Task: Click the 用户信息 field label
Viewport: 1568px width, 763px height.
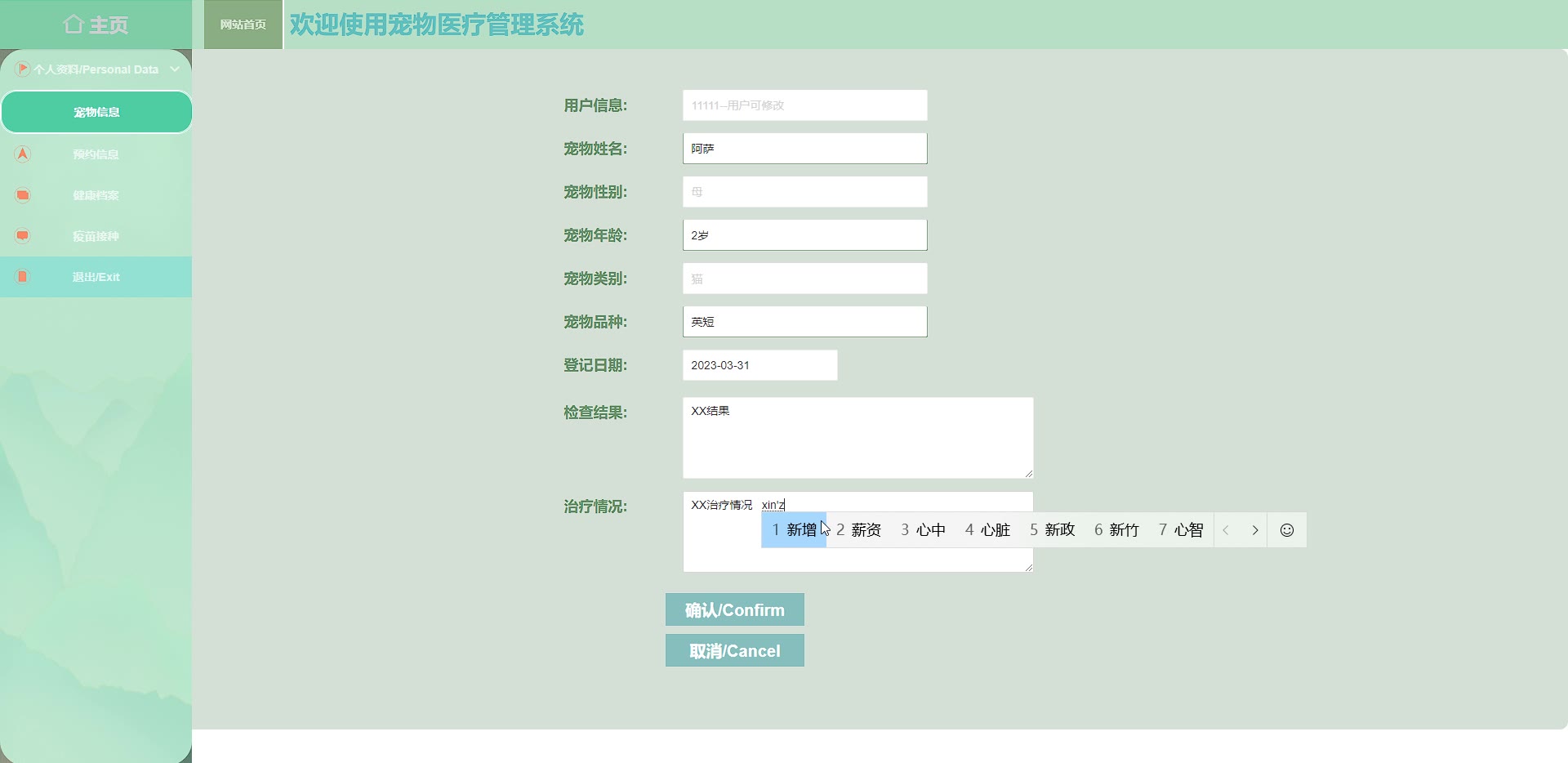Action: (595, 105)
